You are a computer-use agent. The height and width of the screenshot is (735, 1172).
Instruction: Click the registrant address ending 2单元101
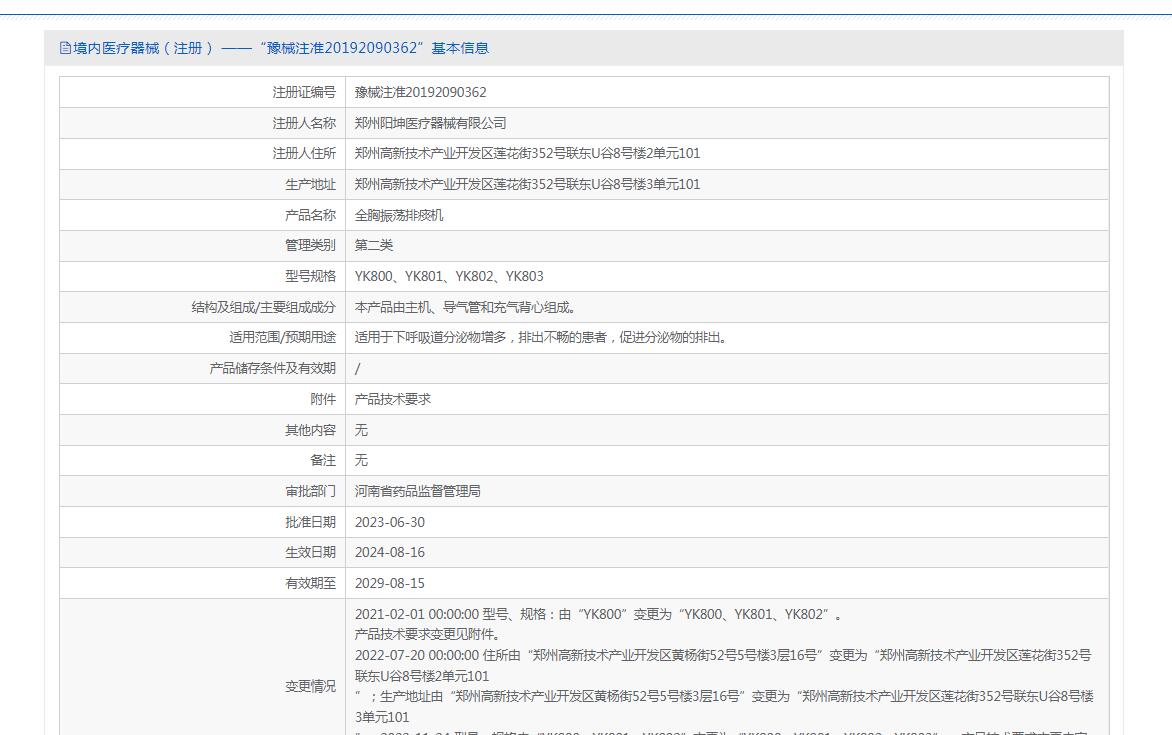(527, 153)
